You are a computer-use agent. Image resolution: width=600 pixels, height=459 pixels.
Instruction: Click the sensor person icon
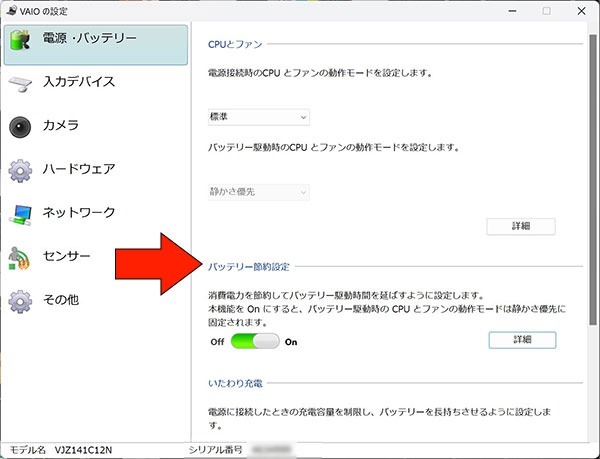(x=19, y=258)
